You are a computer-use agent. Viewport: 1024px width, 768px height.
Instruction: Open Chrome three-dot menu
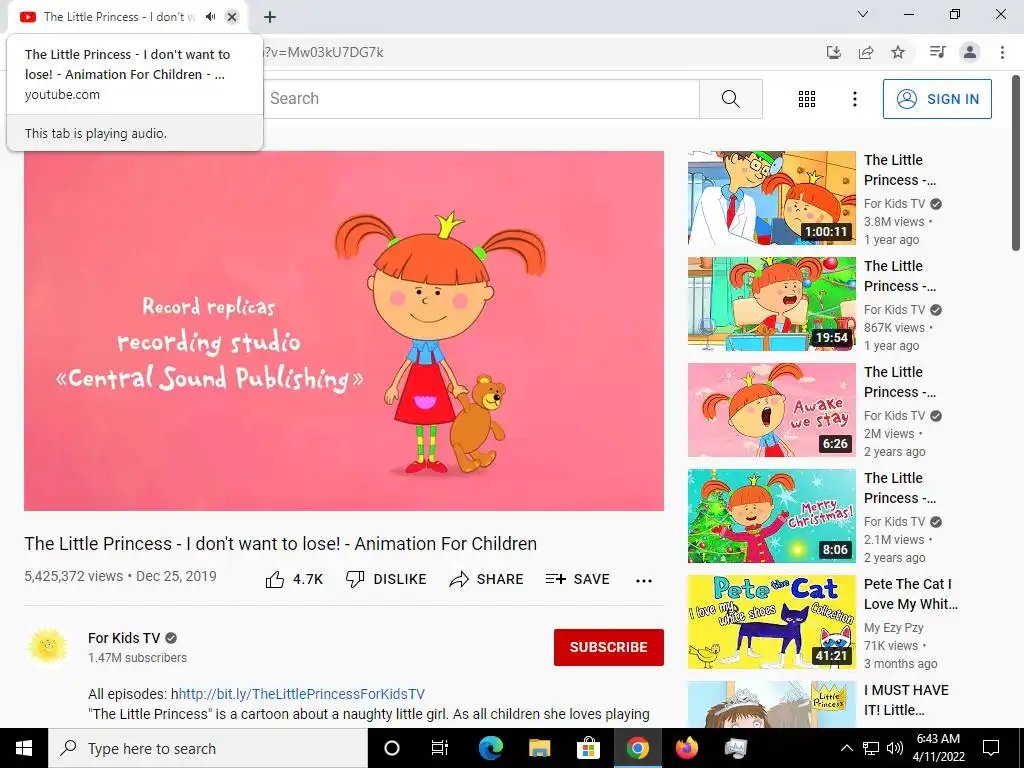coord(1002,52)
